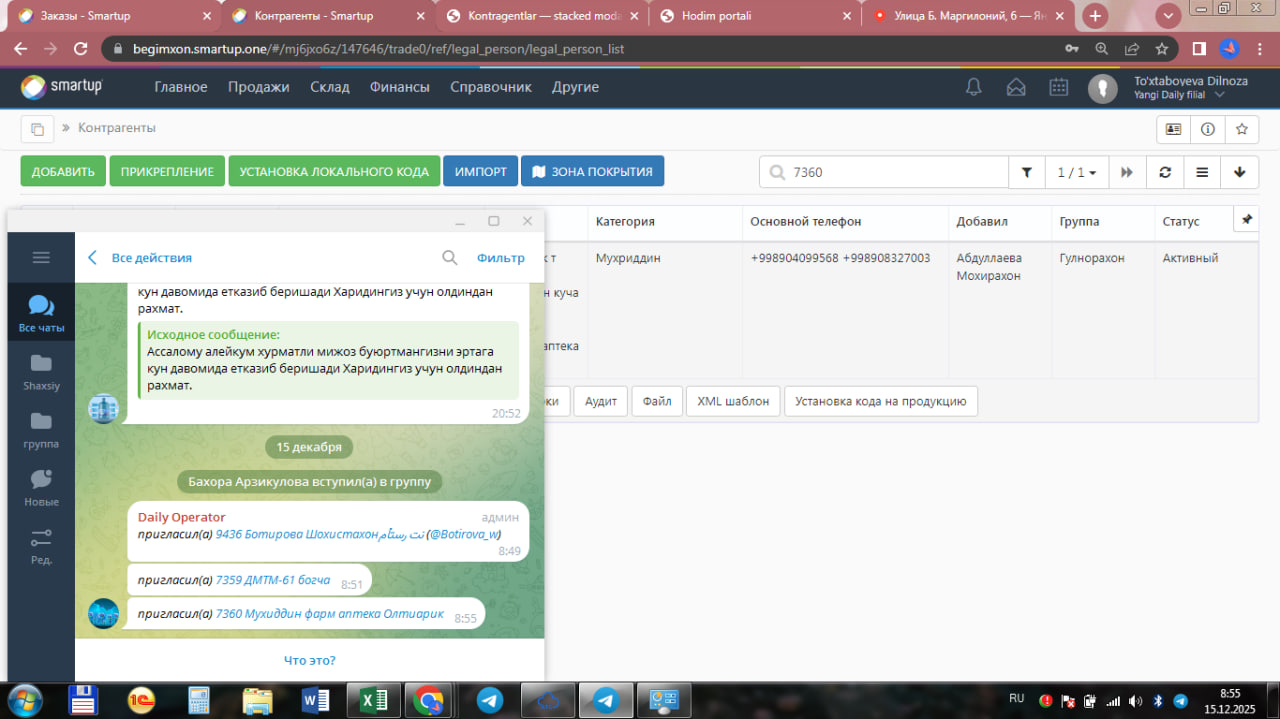The image size is (1280, 719).
Task: Open Excel from Windows taskbar
Action: (x=373, y=700)
